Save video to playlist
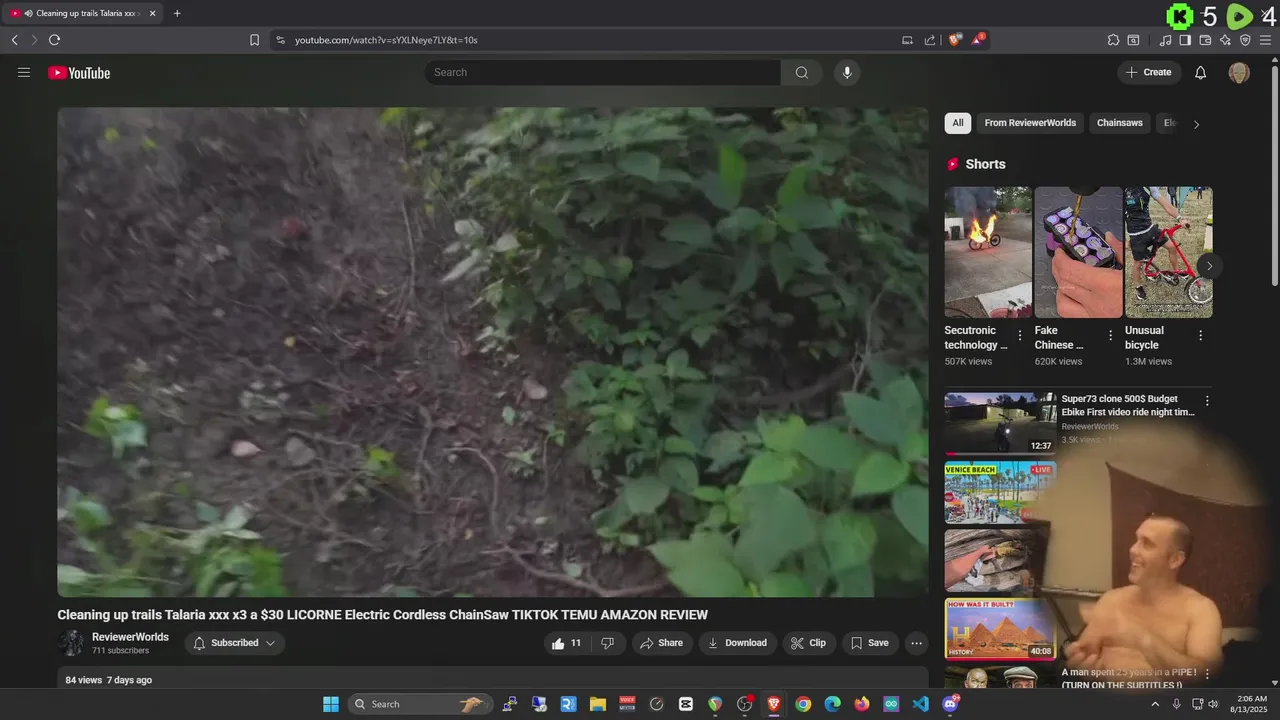 pyautogui.click(x=869, y=643)
